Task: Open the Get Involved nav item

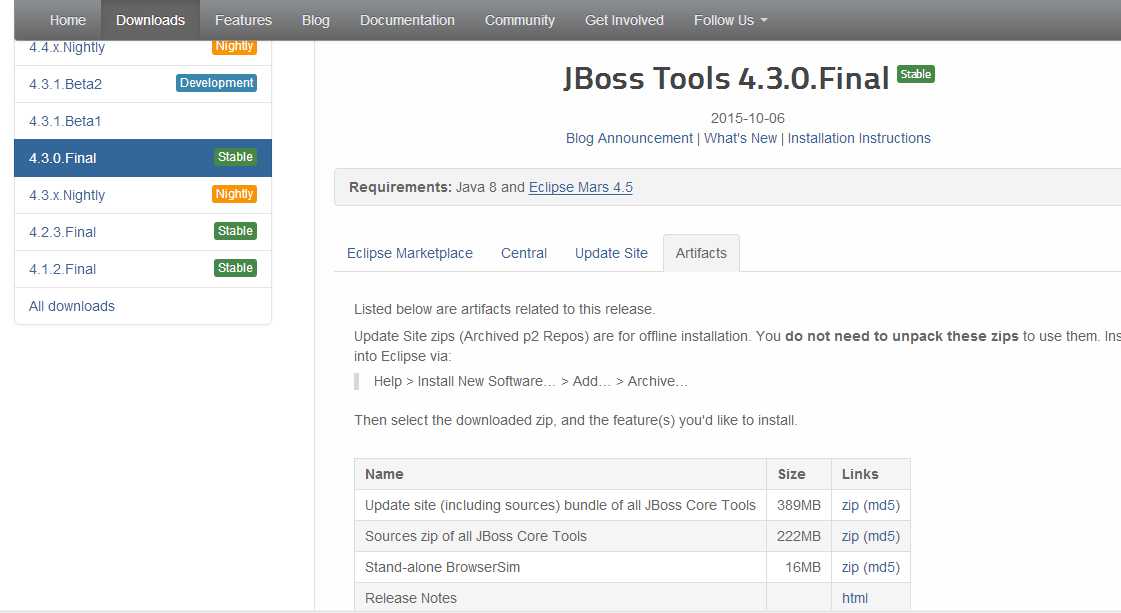Action: click(x=624, y=20)
